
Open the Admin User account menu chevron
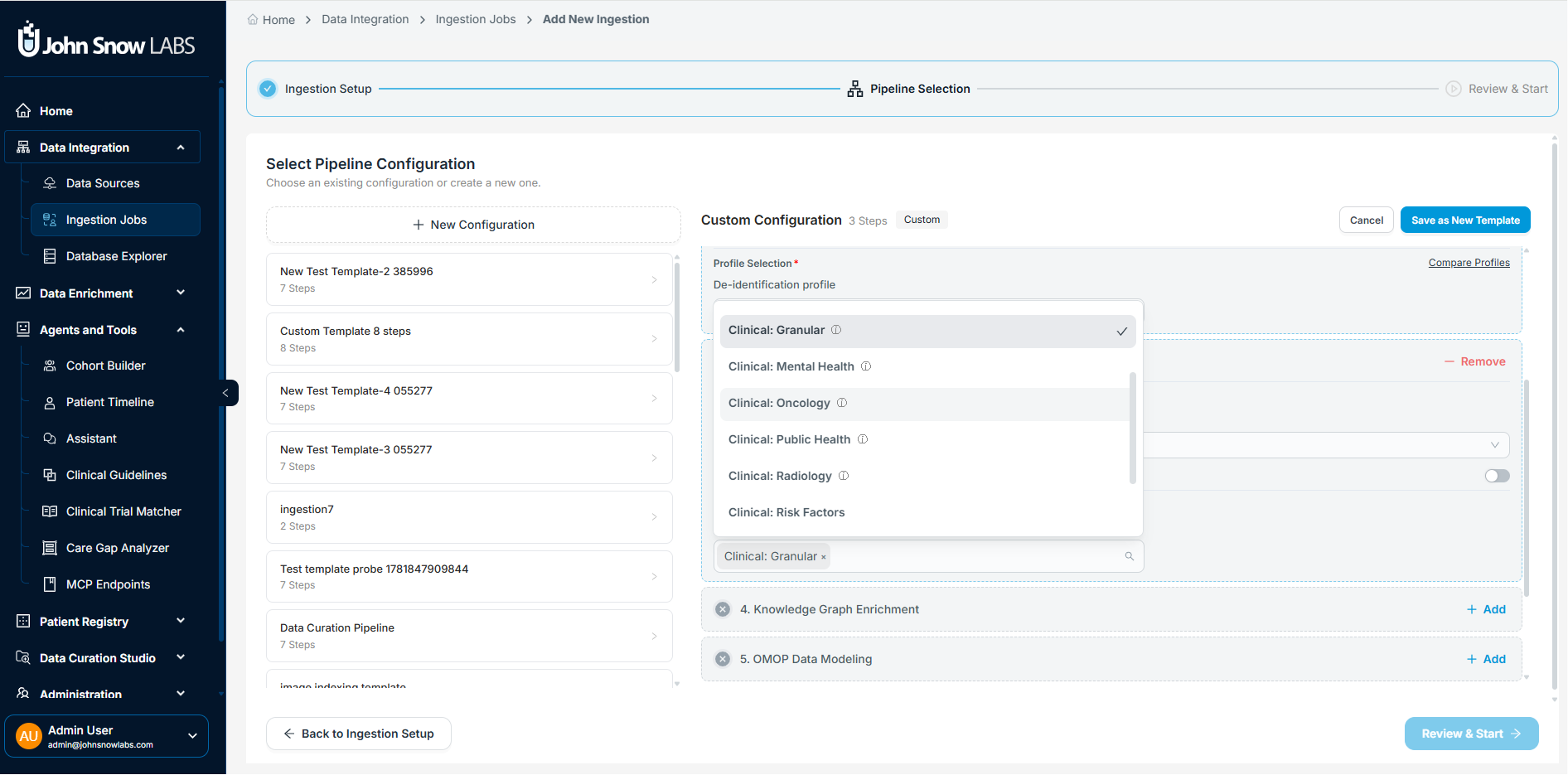(192, 736)
